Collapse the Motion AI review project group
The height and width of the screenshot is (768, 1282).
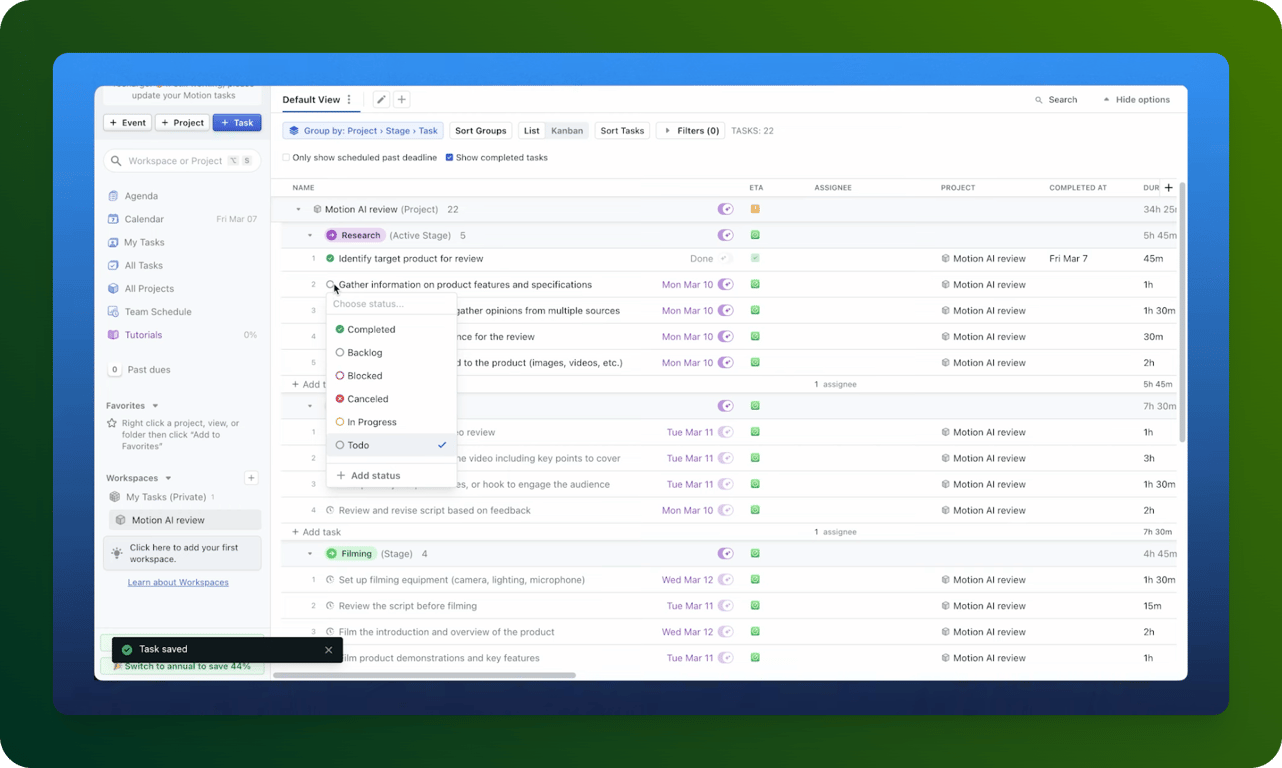[x=298, y=210]
